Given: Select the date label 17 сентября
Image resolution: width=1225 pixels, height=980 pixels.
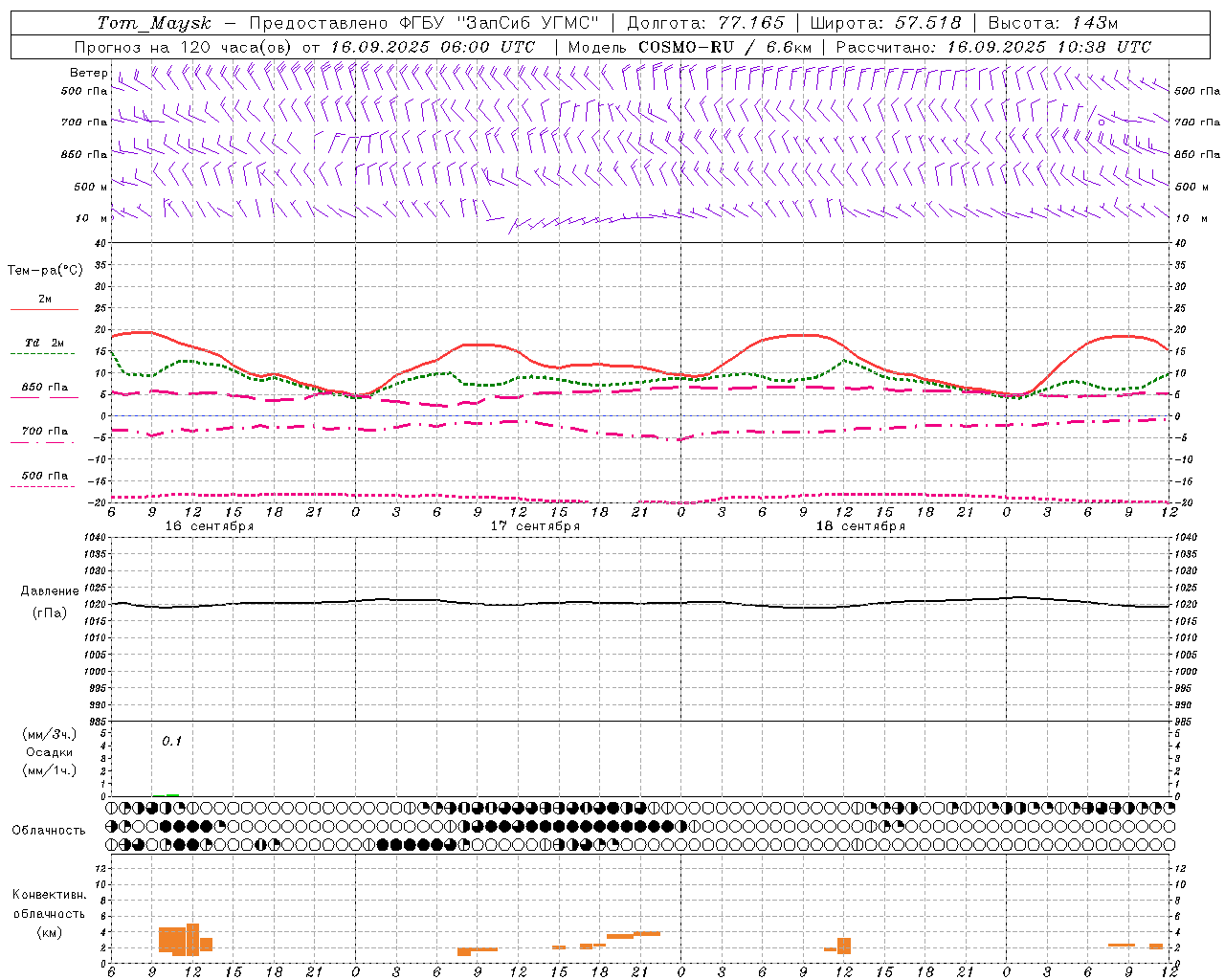Looking at the screenshot, I should click(535, 526).
